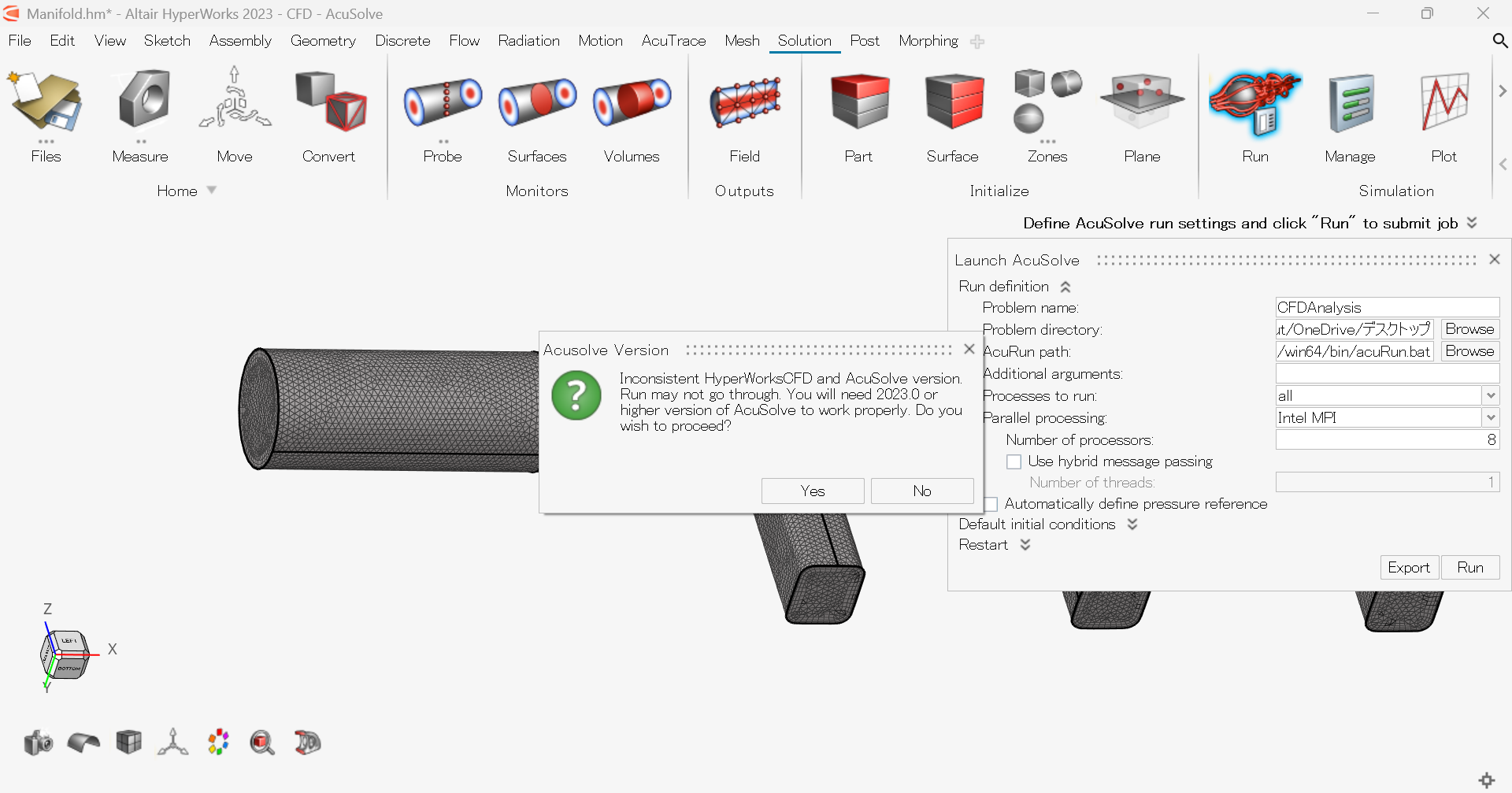Switch to the Morphing ribbon tab
Image resolution: width=1512 pixels, height=793 pixels.
928,41
